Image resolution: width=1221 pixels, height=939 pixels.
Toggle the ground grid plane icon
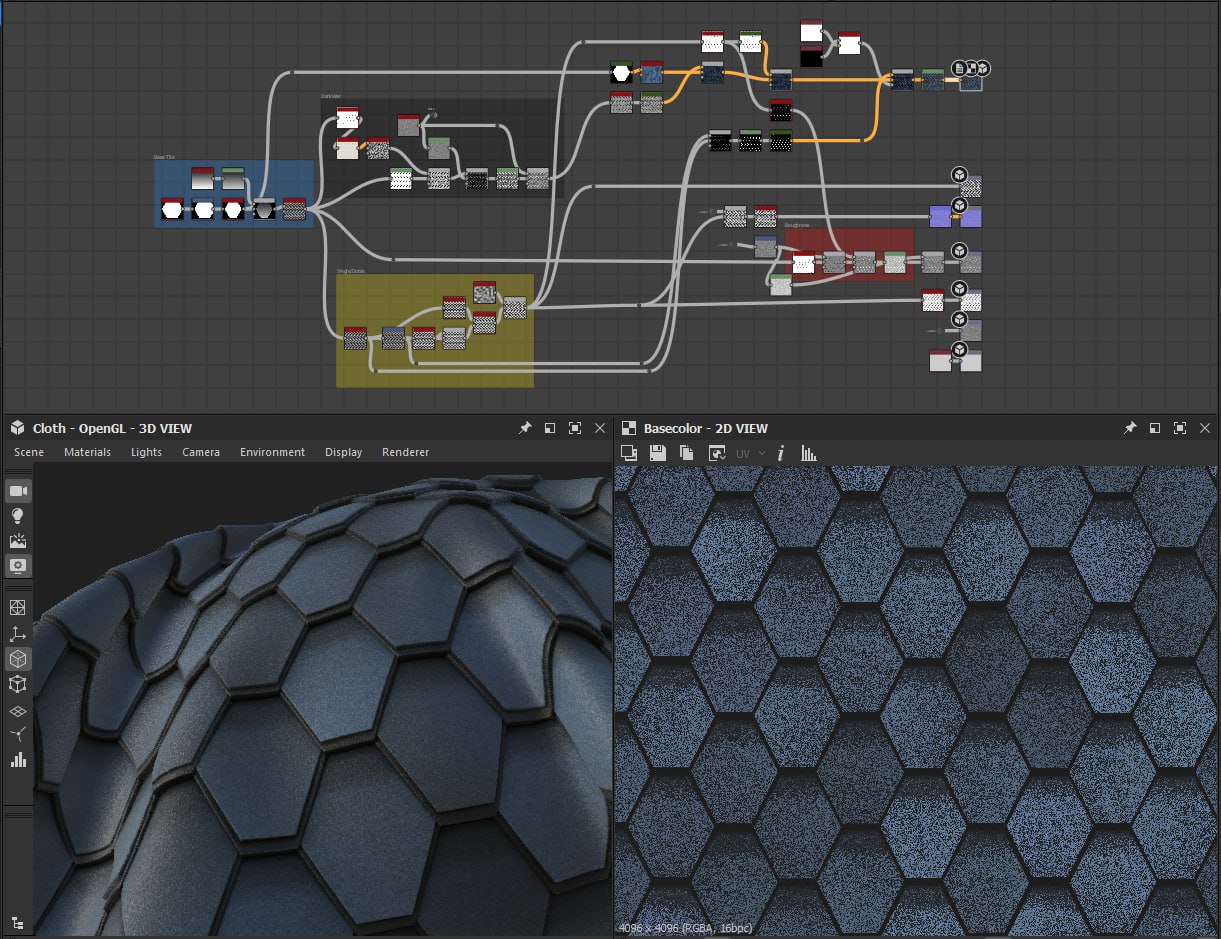click(x=18, y=710)
